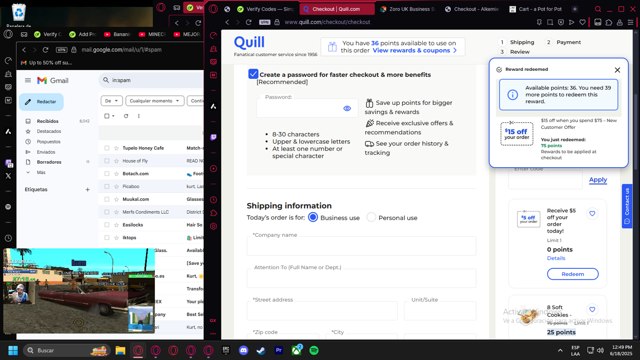Switch to the Checkout - Alkemist tab
This screenshot has width=640, height=360.
click(x=472, y=9)
